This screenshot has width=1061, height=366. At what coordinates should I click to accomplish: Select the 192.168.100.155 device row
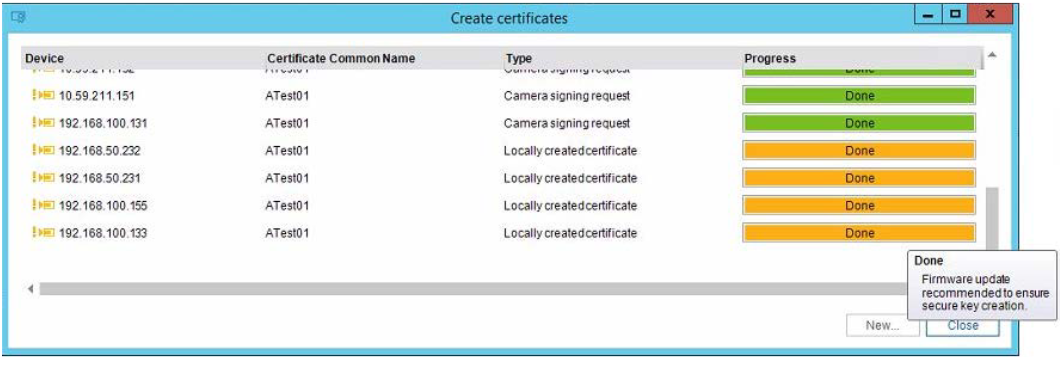[501, 205]
